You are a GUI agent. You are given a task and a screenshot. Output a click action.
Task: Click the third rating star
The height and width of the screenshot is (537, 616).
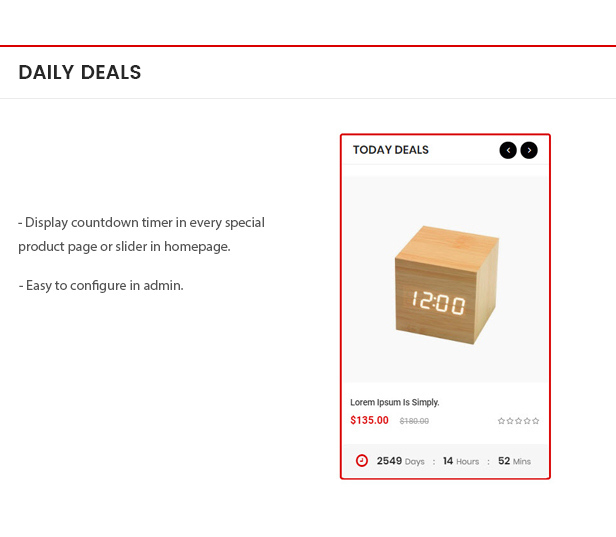click(519, 421)
